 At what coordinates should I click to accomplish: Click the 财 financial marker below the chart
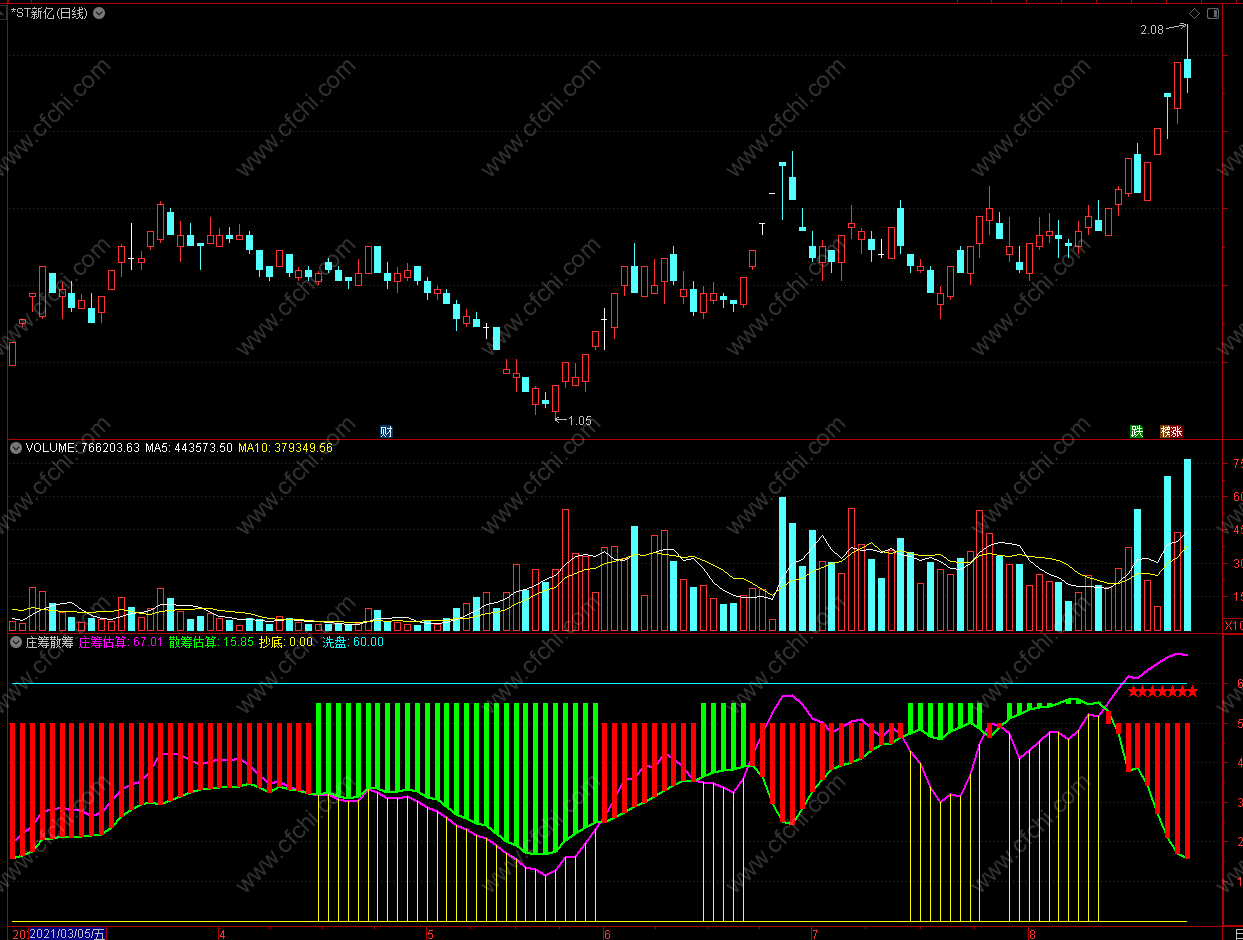coord(386,432)
